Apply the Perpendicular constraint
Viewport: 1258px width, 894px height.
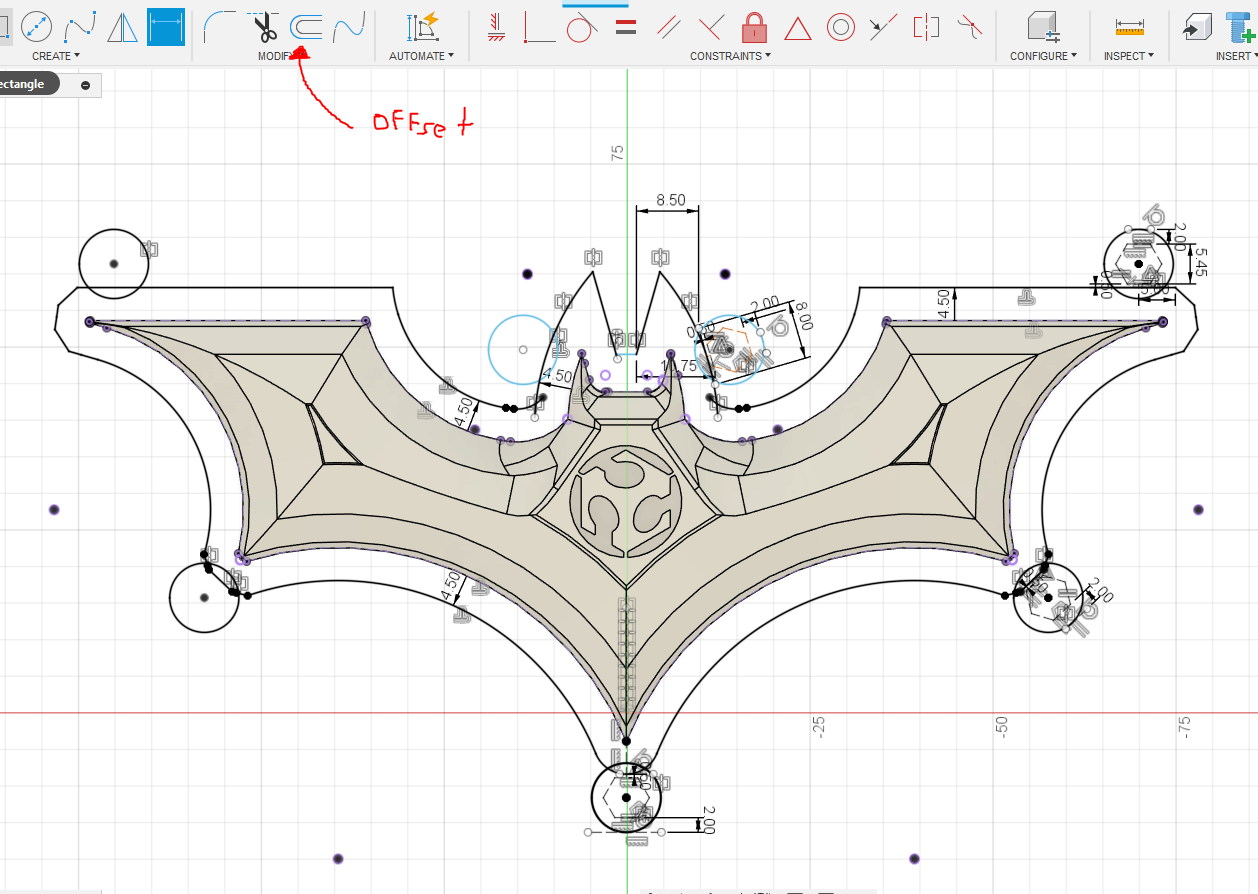[x=712, y=27]
